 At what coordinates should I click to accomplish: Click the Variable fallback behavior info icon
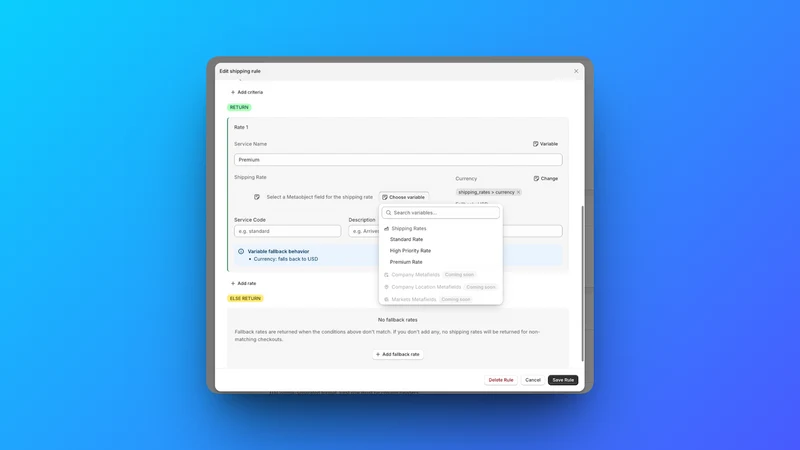click(241, 252)
